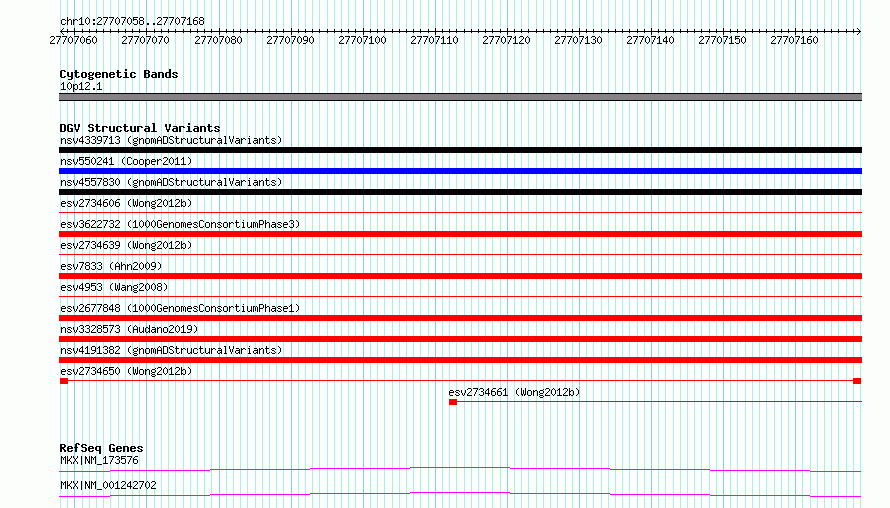Viewport: 890px width, 508px height.
Task: Open variant esv3622732 (1000GenomesConsortiumPhase3) label
Action: [180, 224]
